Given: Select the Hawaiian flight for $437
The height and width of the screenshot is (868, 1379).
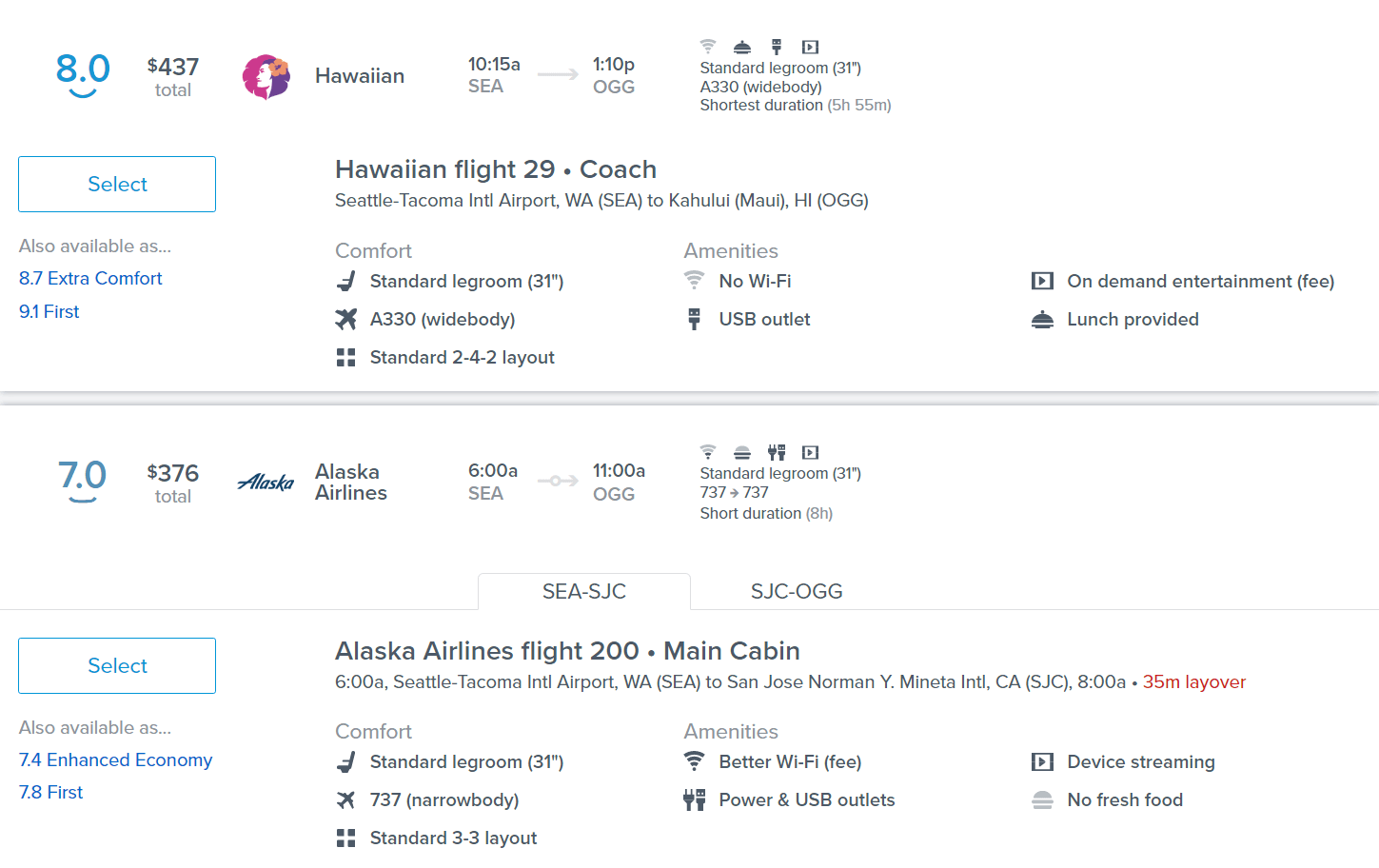Looking at the screenshot, I should point(117,185).
